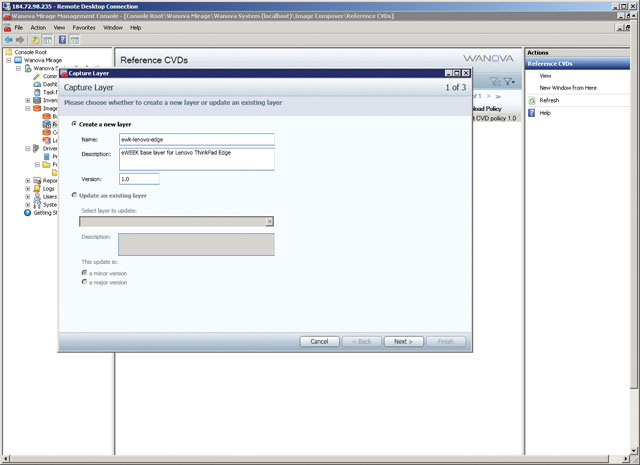640x465 pixels.
Task: Select the Inventory database icon
Action: [37, 100]
